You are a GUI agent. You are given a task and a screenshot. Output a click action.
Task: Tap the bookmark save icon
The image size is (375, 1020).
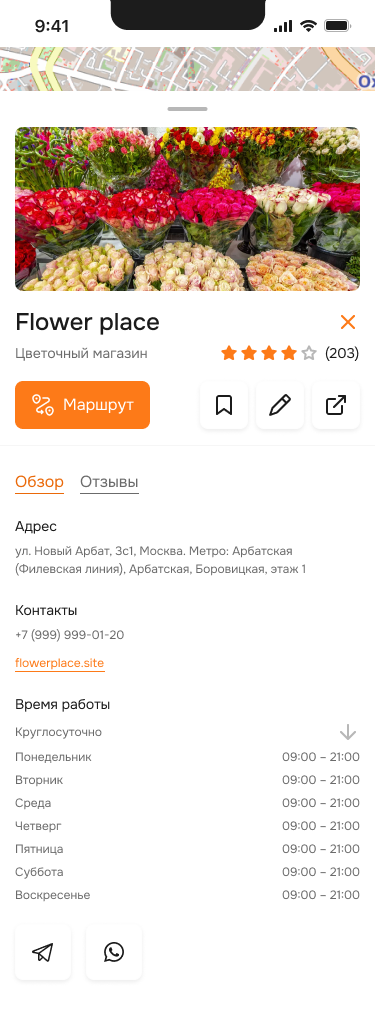(224, 405)
